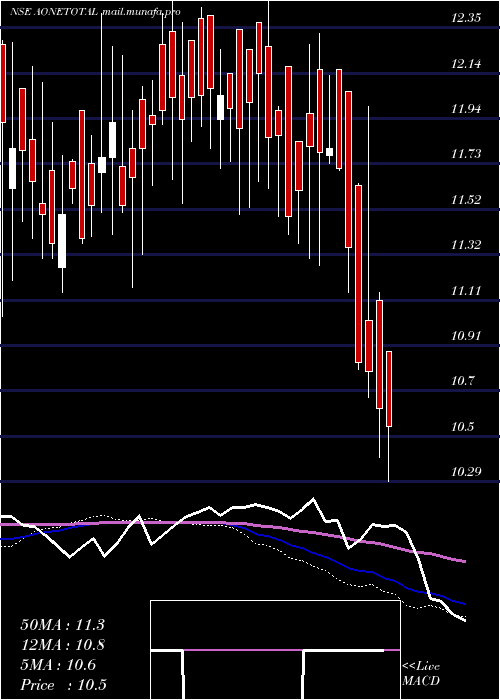
Task: Click the 10.5 price axis label
Action: click(462, 427)
